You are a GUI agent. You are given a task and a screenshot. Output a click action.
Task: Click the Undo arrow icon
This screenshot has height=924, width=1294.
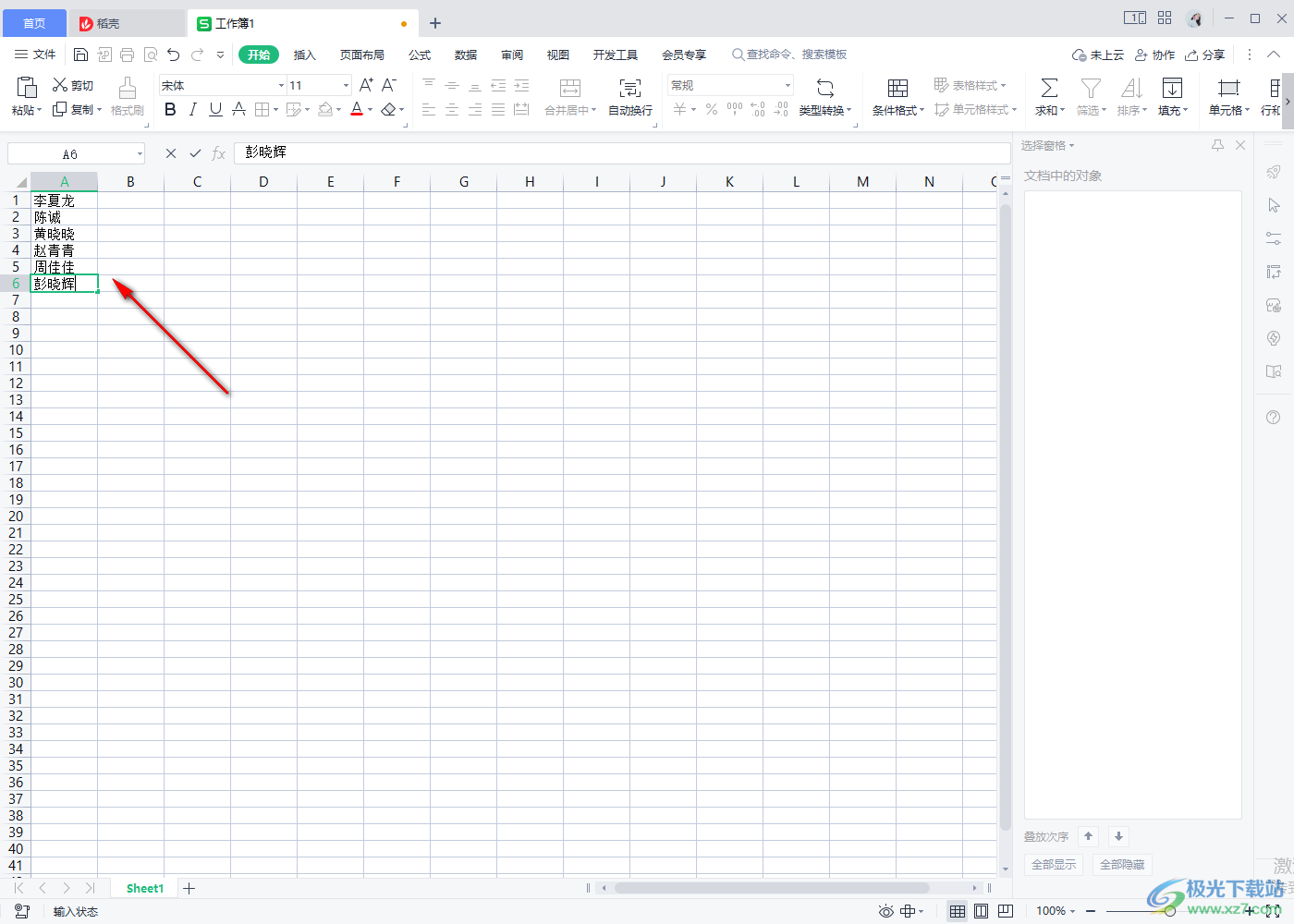point(174,55)
